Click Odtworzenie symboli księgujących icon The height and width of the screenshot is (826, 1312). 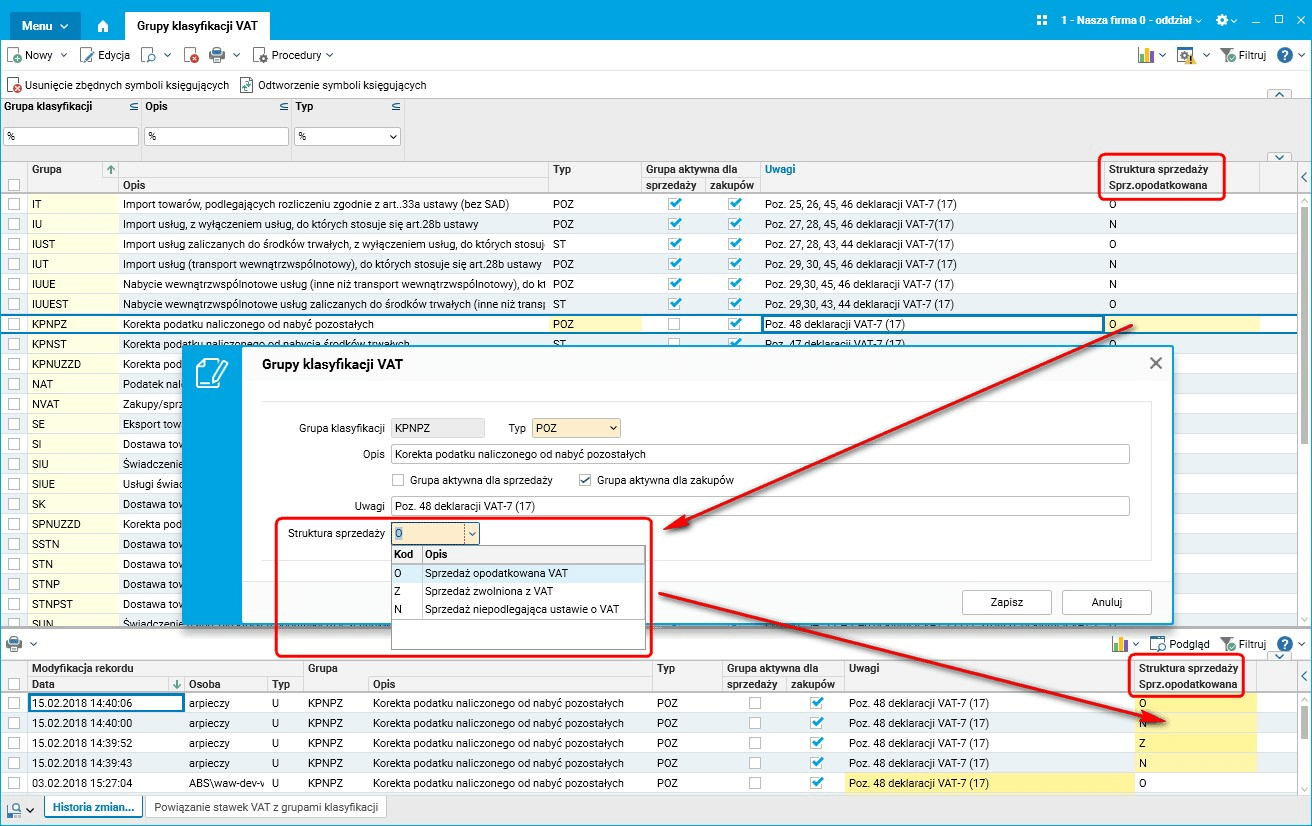(x=246, y=85)
